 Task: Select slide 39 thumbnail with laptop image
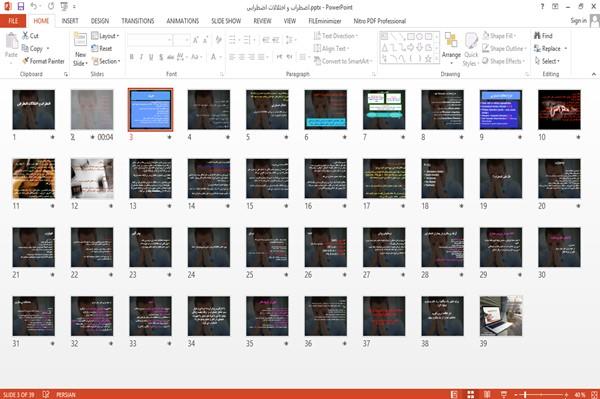[501, 316]
